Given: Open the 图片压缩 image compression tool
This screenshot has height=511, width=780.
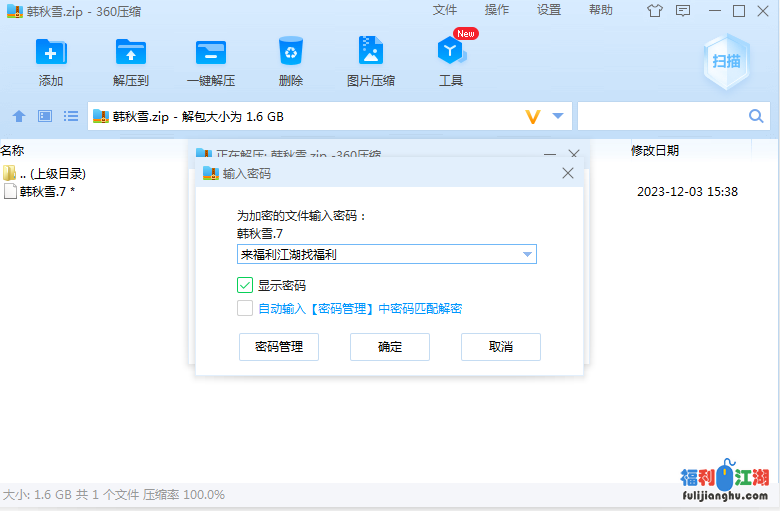Looking at the screenshot, I should coord(370,53).
